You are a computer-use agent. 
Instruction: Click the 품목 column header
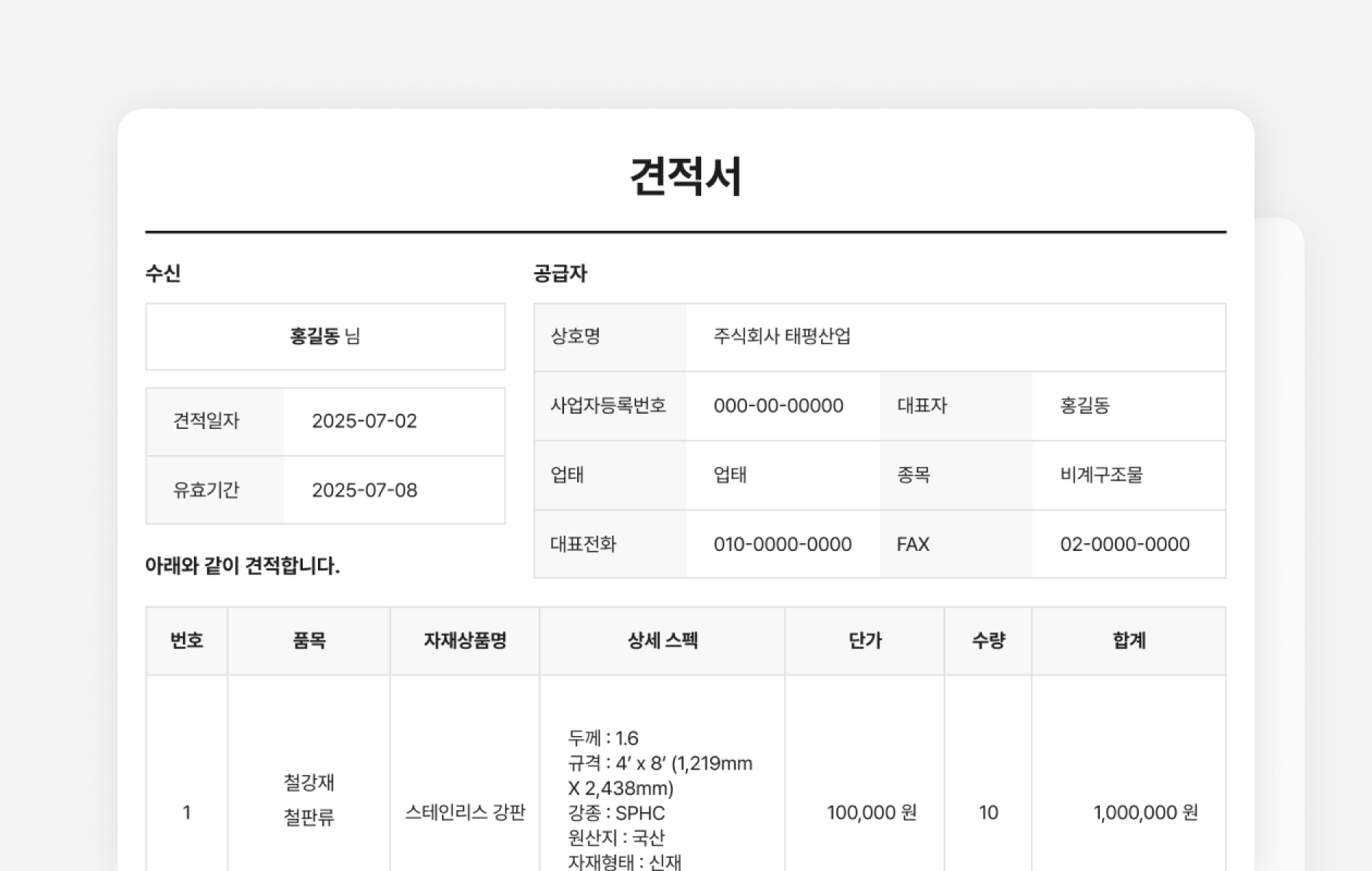309,641
